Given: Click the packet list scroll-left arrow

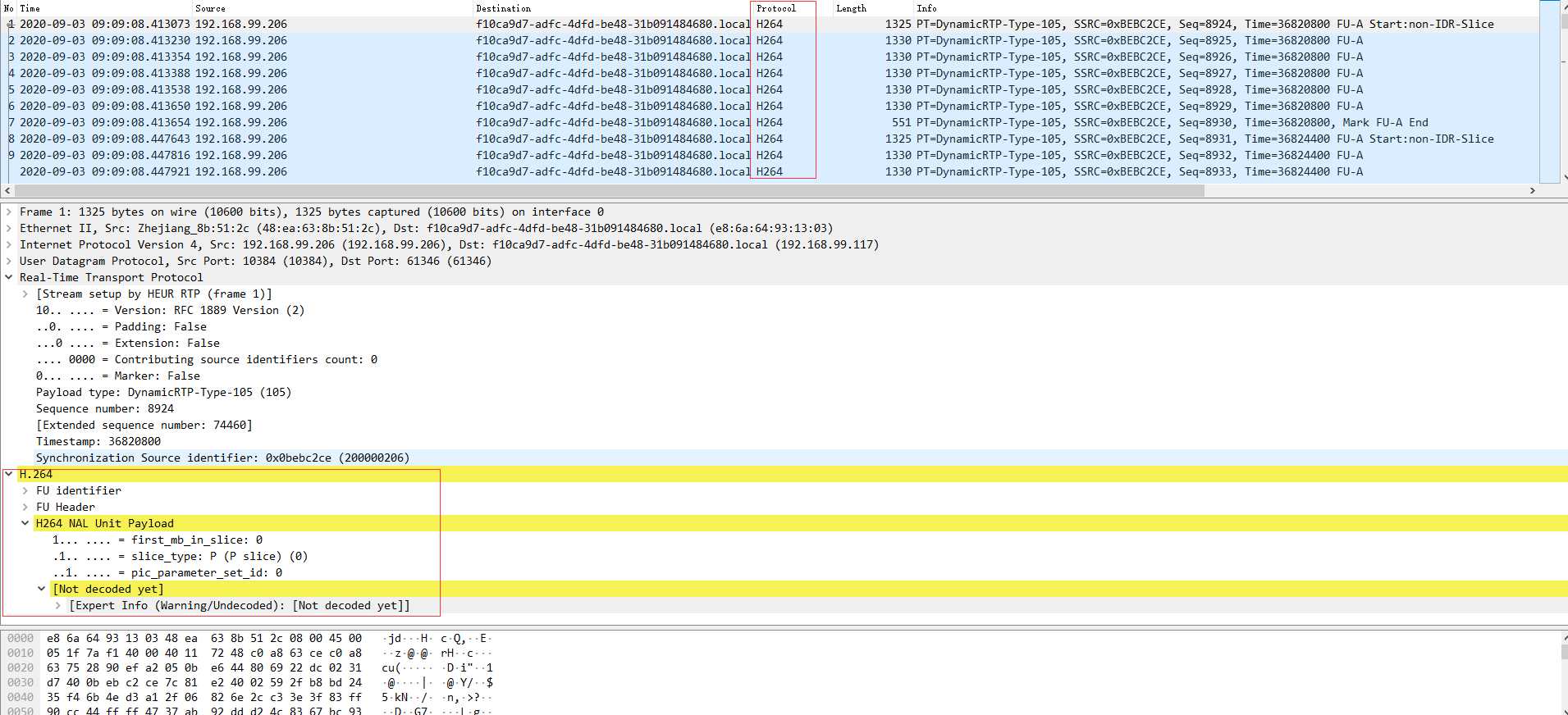Looking at the screenshot, I should 7,190.
